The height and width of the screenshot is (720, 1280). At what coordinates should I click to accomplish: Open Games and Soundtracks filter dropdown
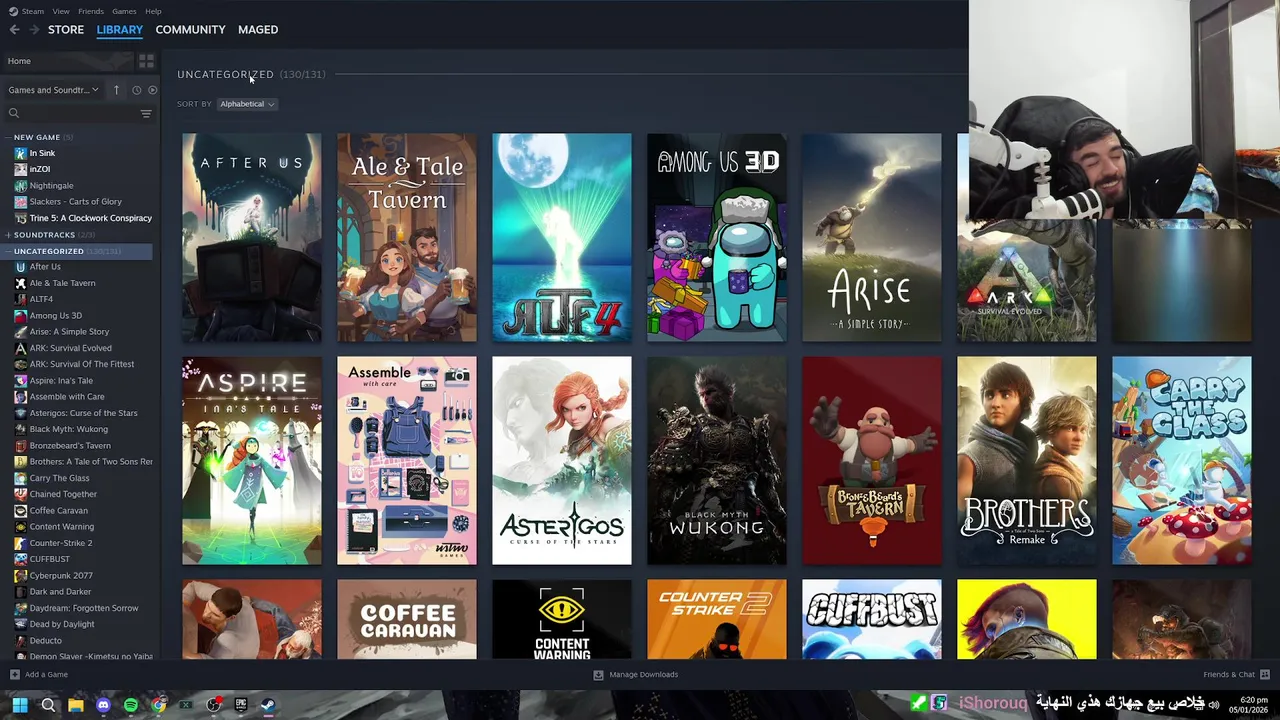(x=54, y=90)
